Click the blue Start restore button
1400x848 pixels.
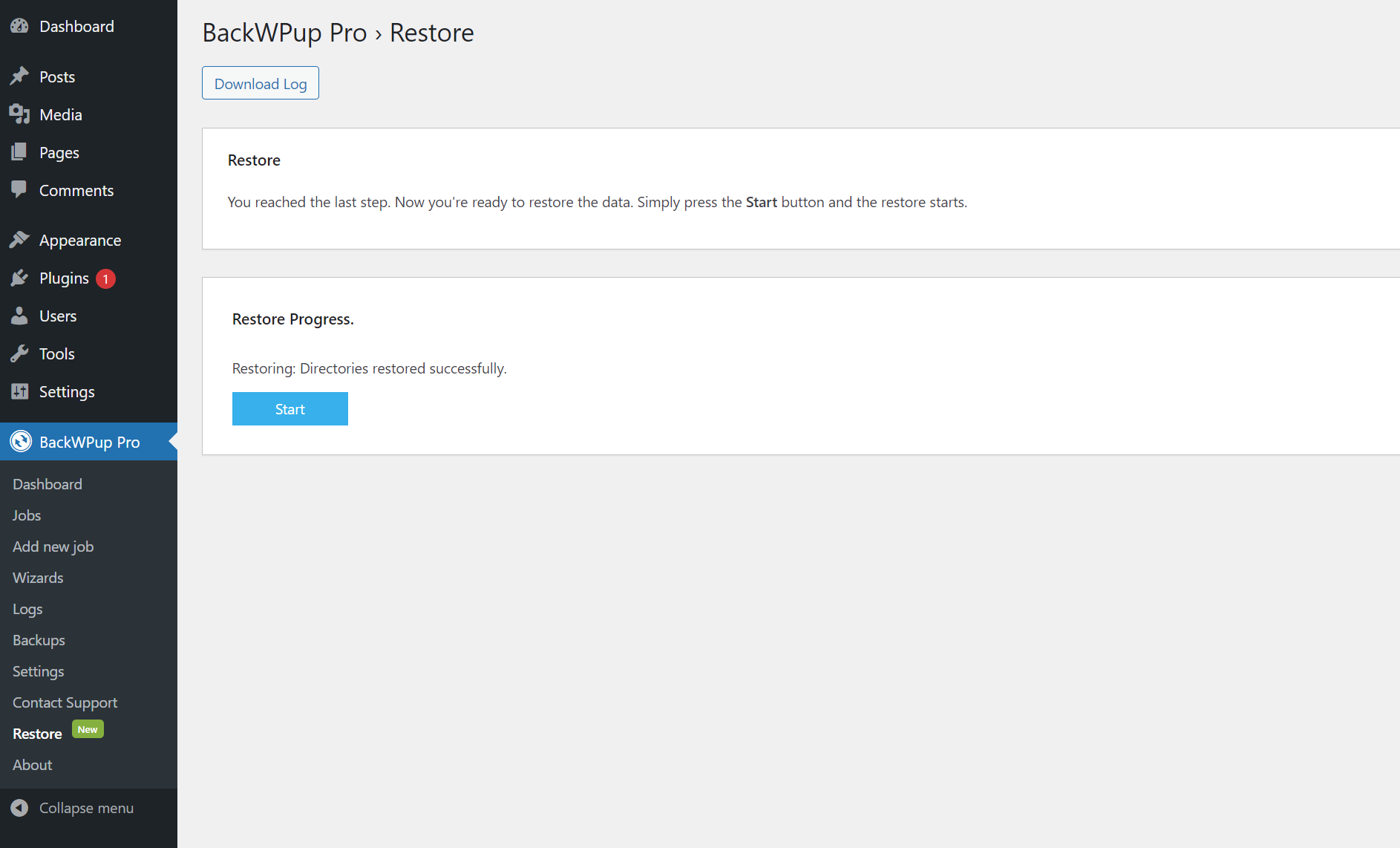290,409
